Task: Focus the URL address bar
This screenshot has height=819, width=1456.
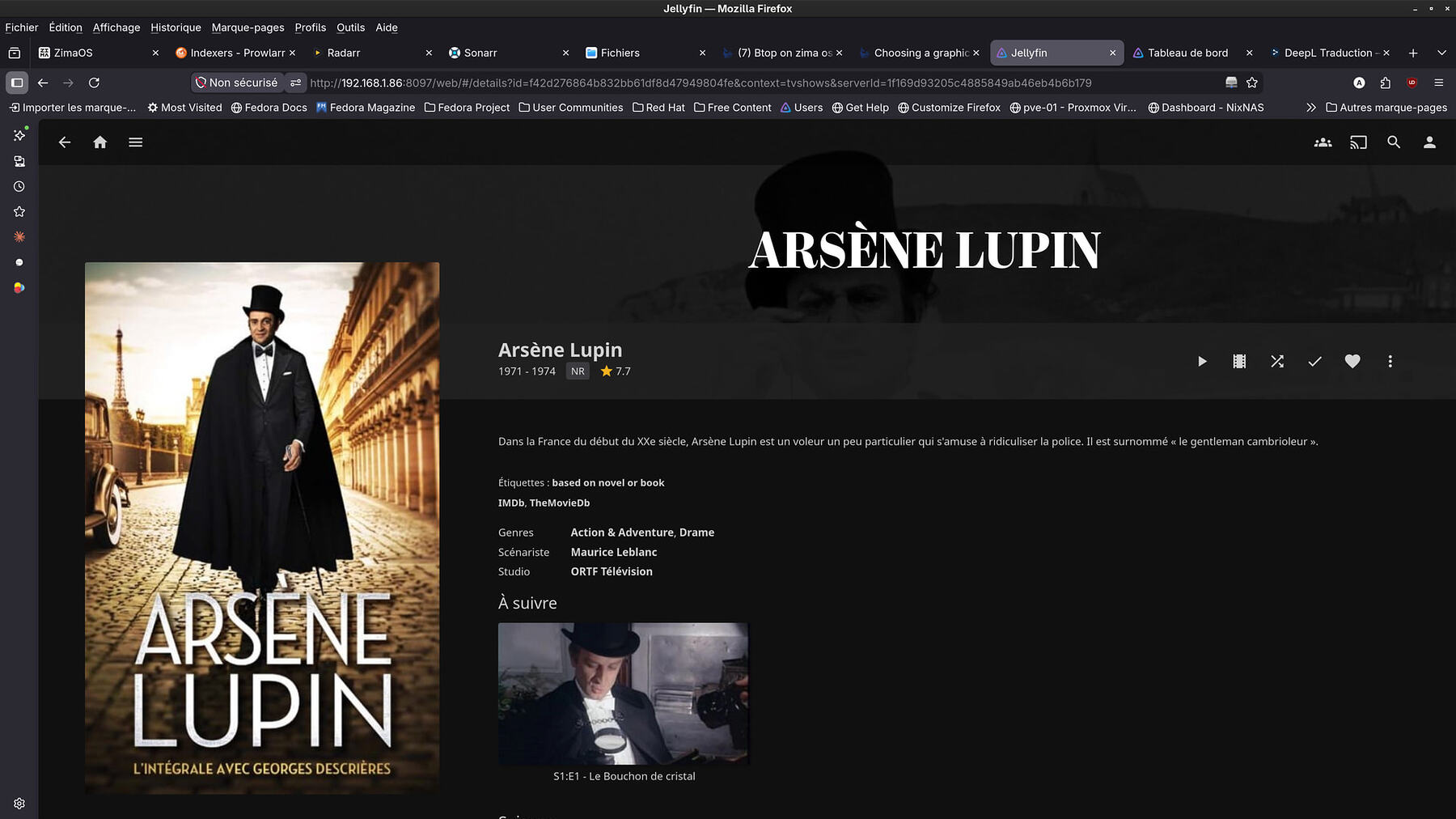Action: [x=700, y=83]
